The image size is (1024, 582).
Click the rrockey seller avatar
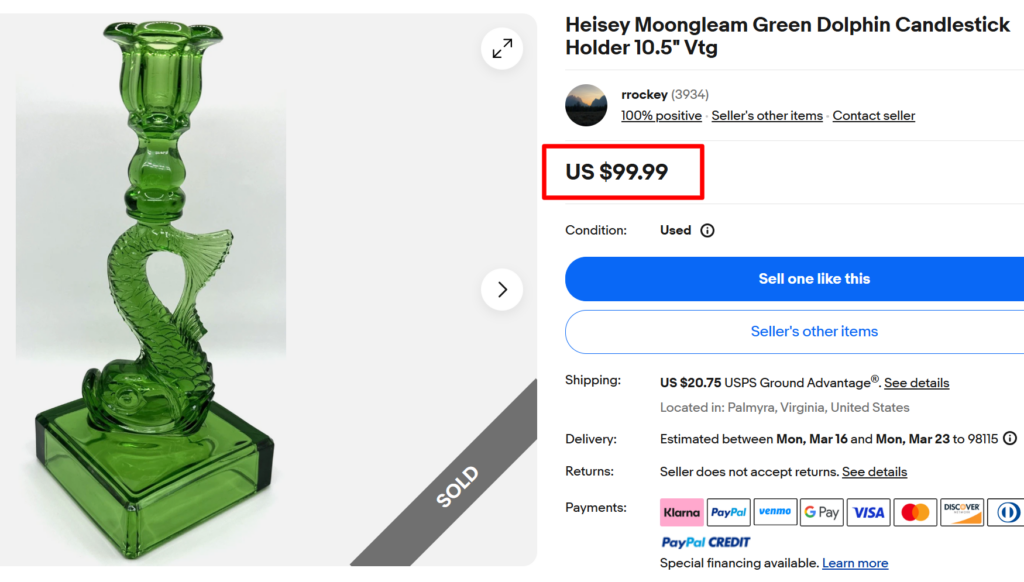pyautogui.click(x=586, y=105)
